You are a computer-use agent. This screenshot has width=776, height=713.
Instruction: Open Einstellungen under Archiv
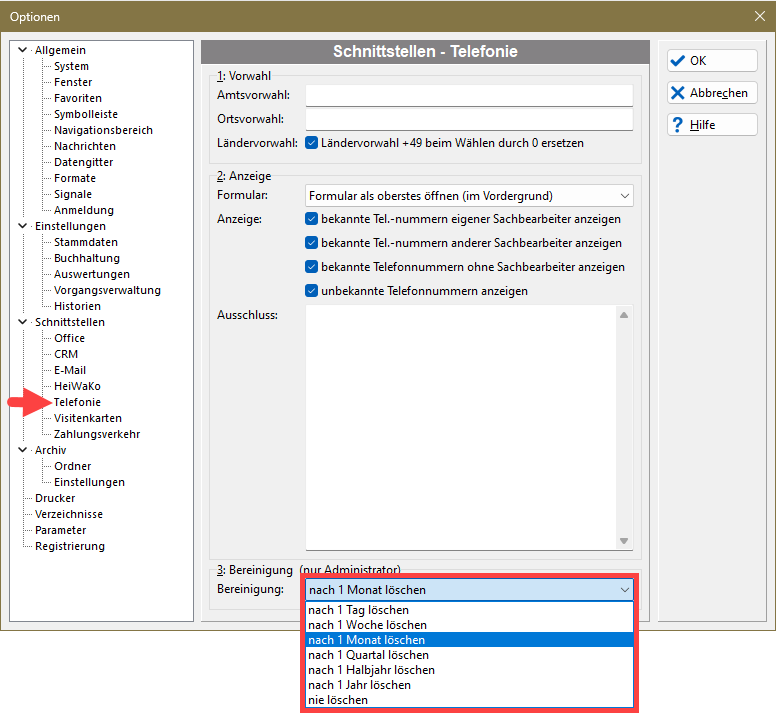coord(89,482)
